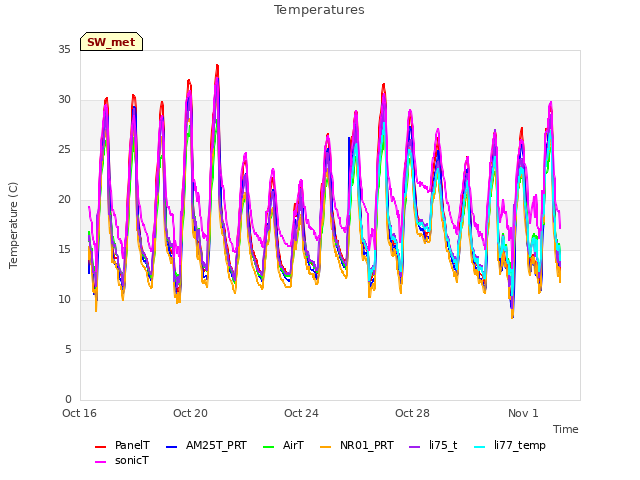The height and width of the screenshot is (480, 640).
Task: Click the orange NR01_PRT legend swatch
Action: (325, 447)
